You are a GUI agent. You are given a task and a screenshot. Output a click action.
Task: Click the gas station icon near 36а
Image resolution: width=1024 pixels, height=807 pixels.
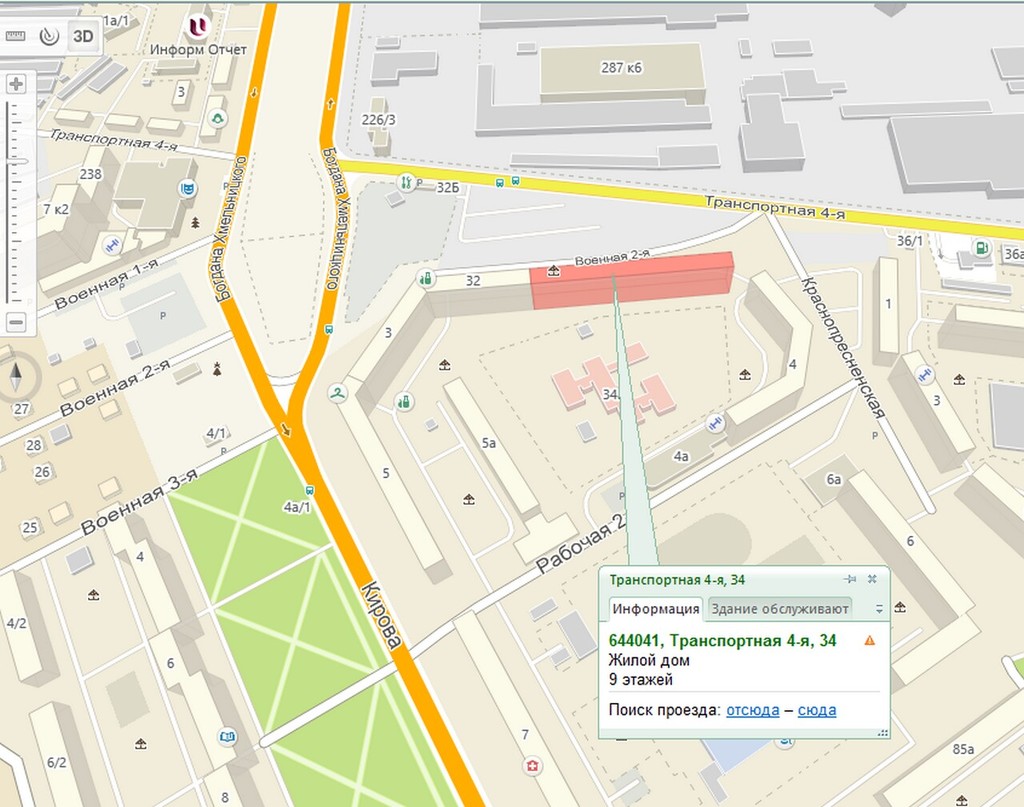tap(983, 247)
